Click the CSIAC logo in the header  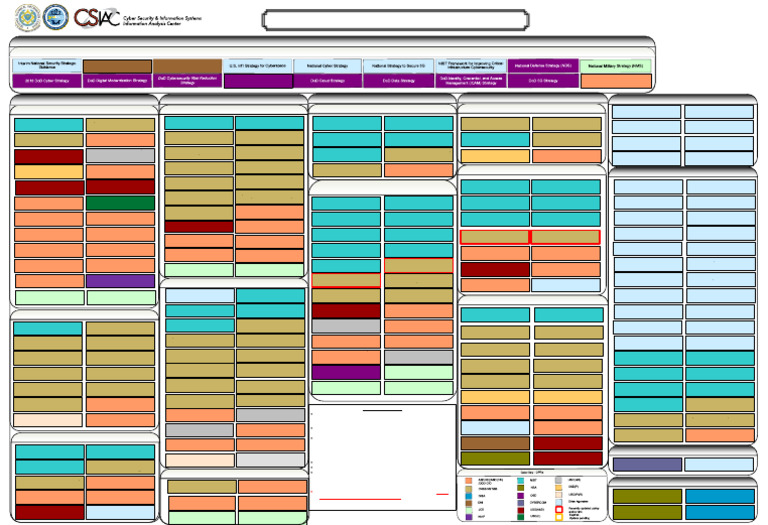click(96, 17)
